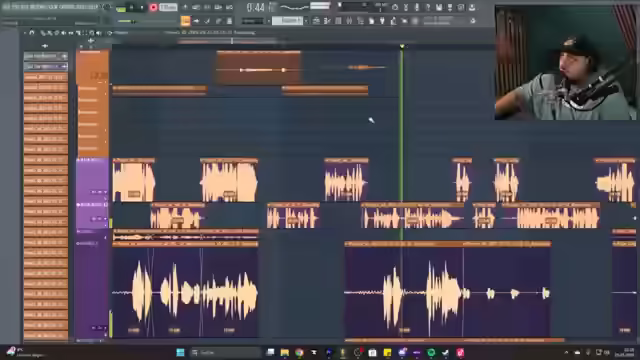Select the first audio file in the picker list
640x360 pixels.
[45, 77]
